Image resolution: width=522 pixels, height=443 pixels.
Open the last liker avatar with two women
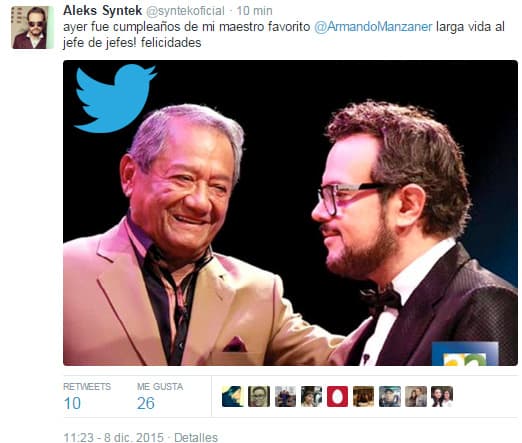click(442, 396)
